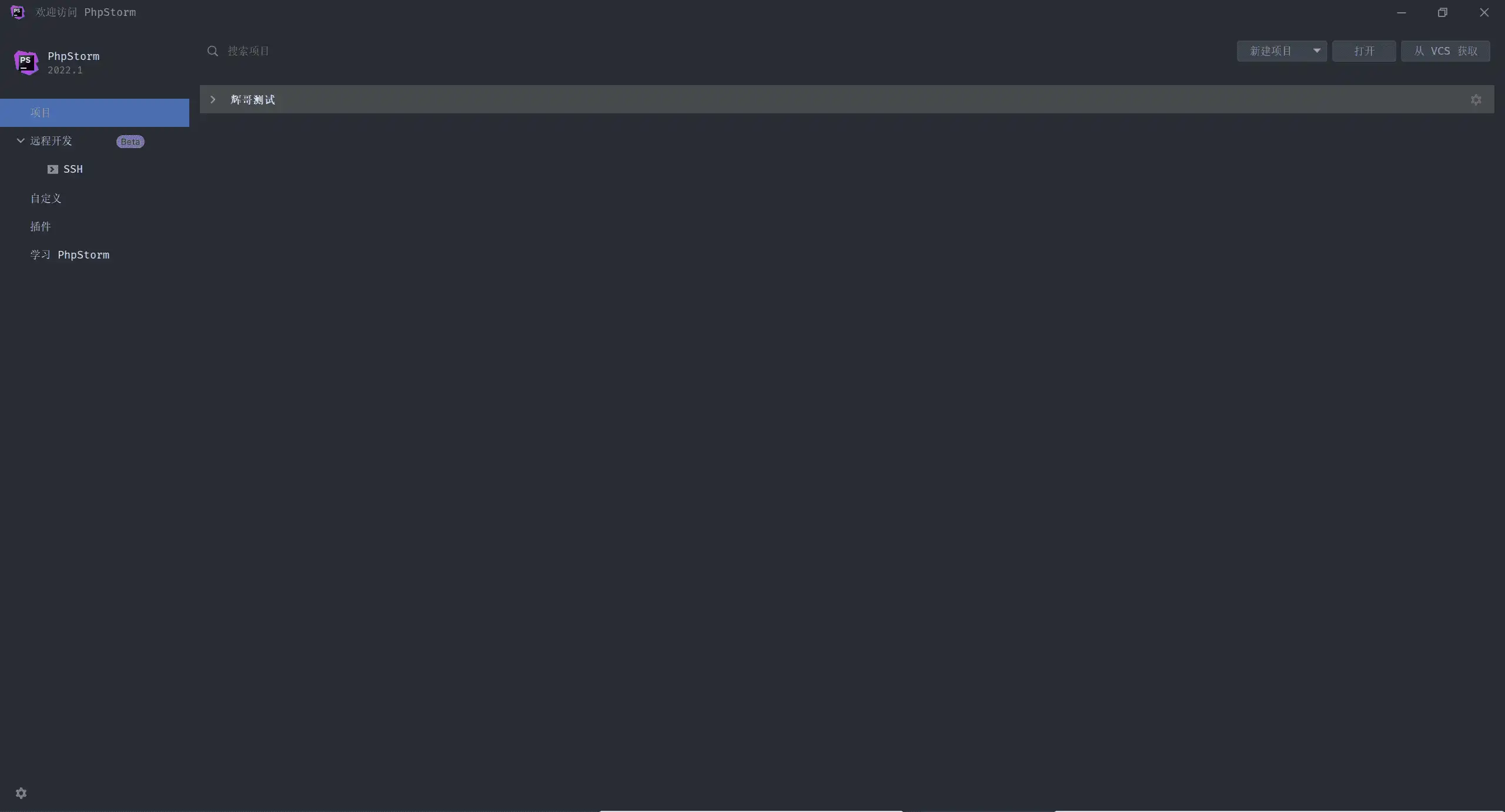The image size is (1505, 812).
Task: Click the PhpStorm icon in the title bar
Action: tap(18, 12)
